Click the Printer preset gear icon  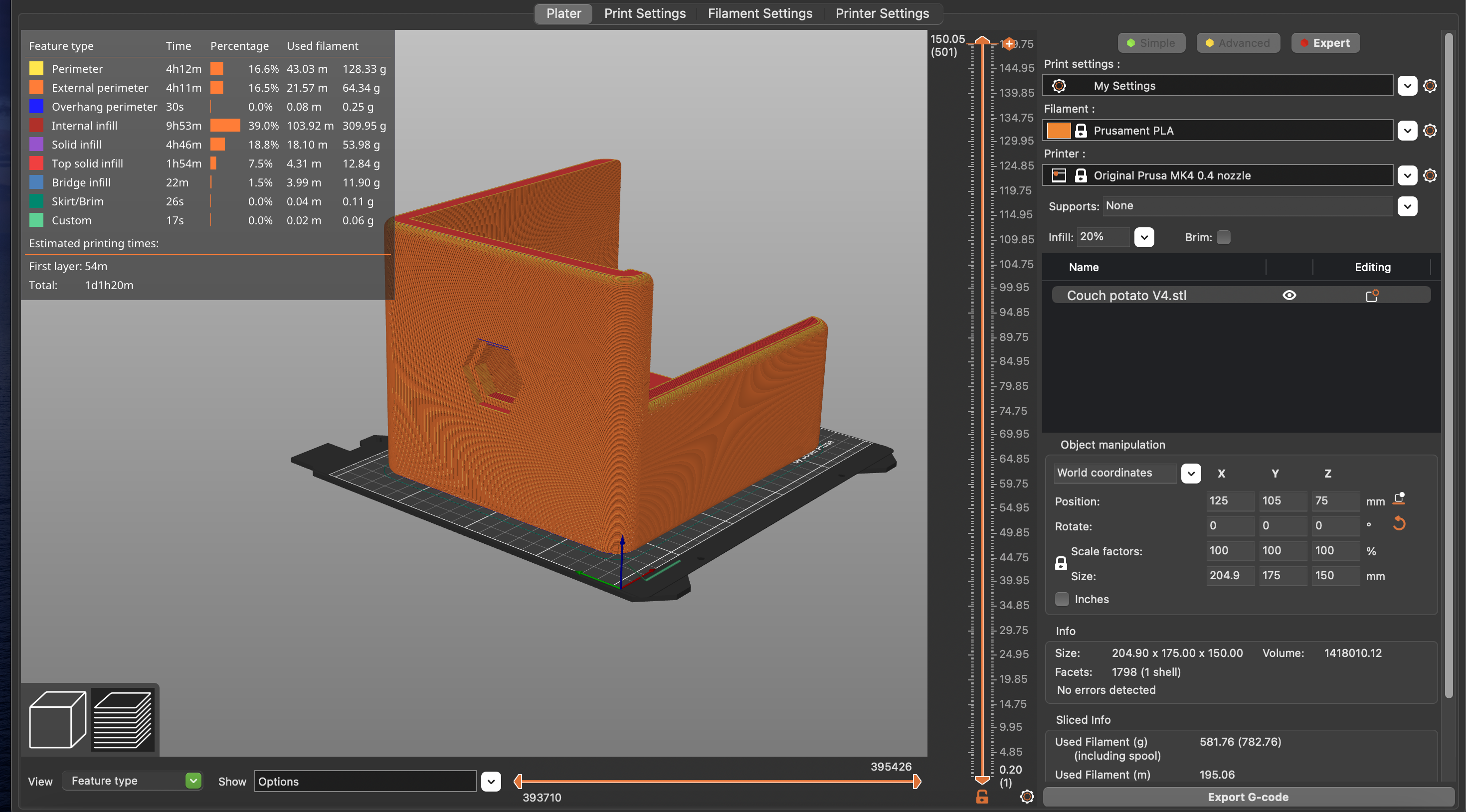[x=1430, y=175]
